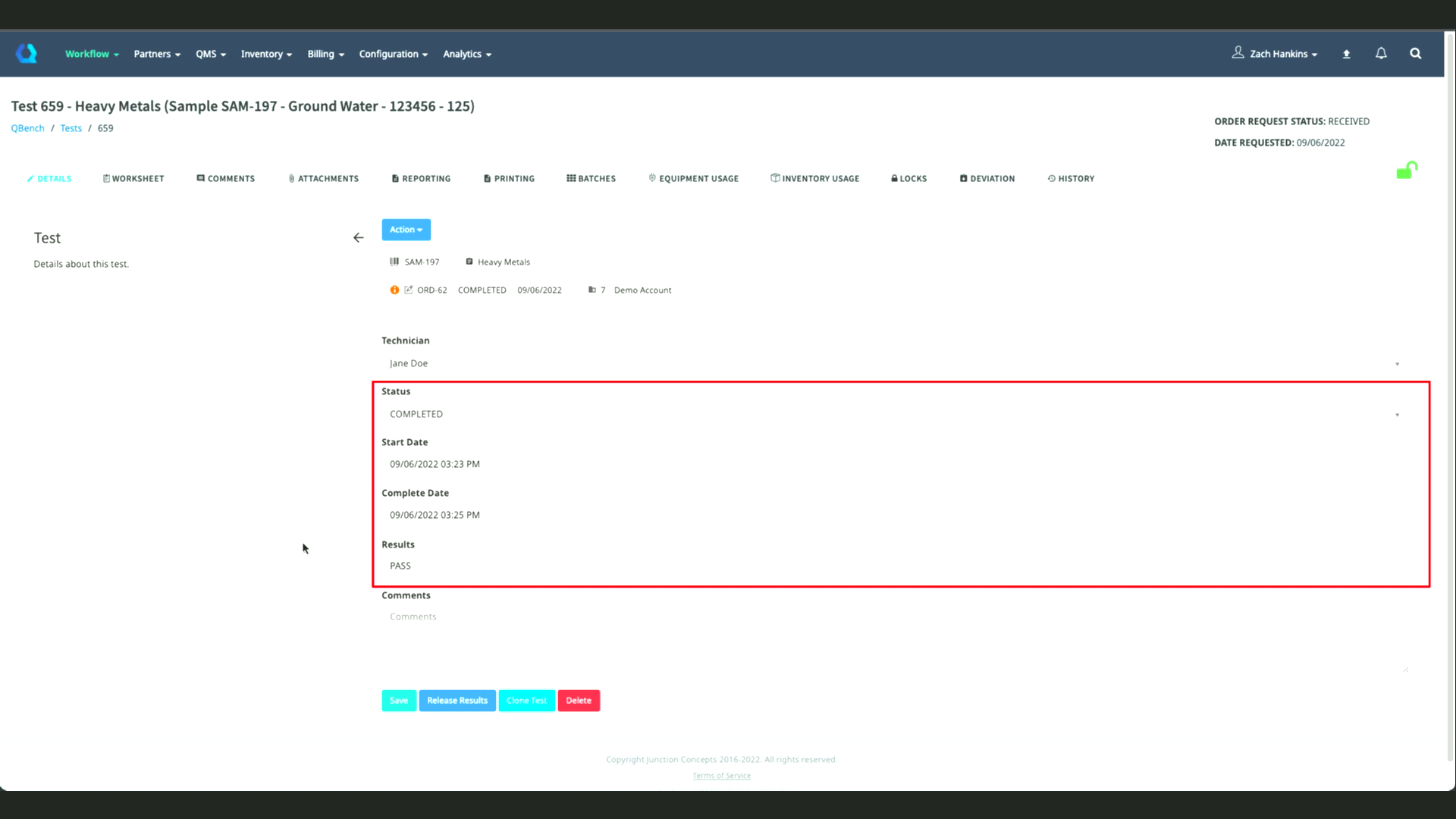1456x819 pixels.
Task: Click the back arrow beside Test
Action: click(x=358, y=238)
